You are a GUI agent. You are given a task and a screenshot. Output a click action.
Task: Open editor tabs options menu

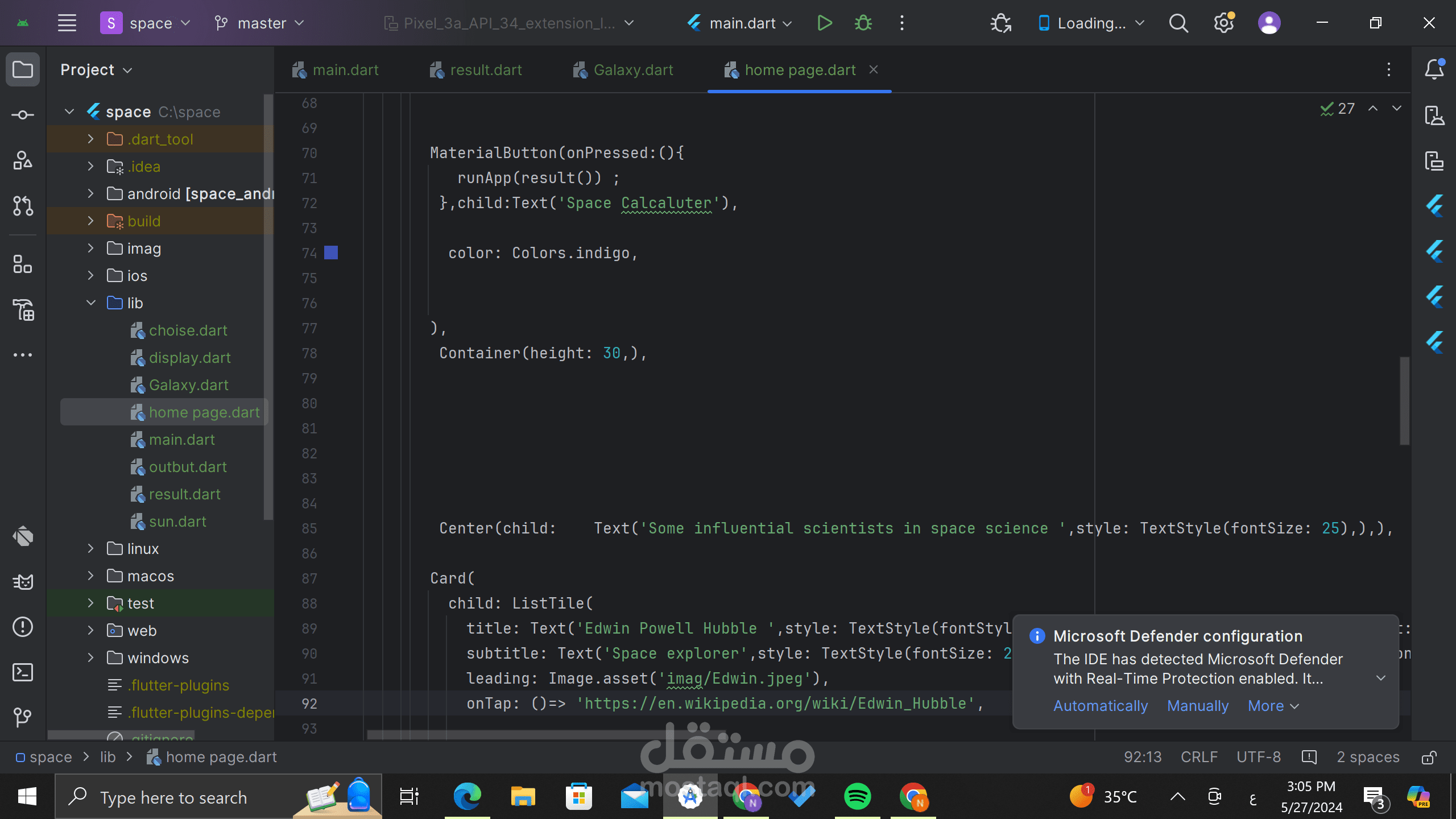tap(1389, 69)
